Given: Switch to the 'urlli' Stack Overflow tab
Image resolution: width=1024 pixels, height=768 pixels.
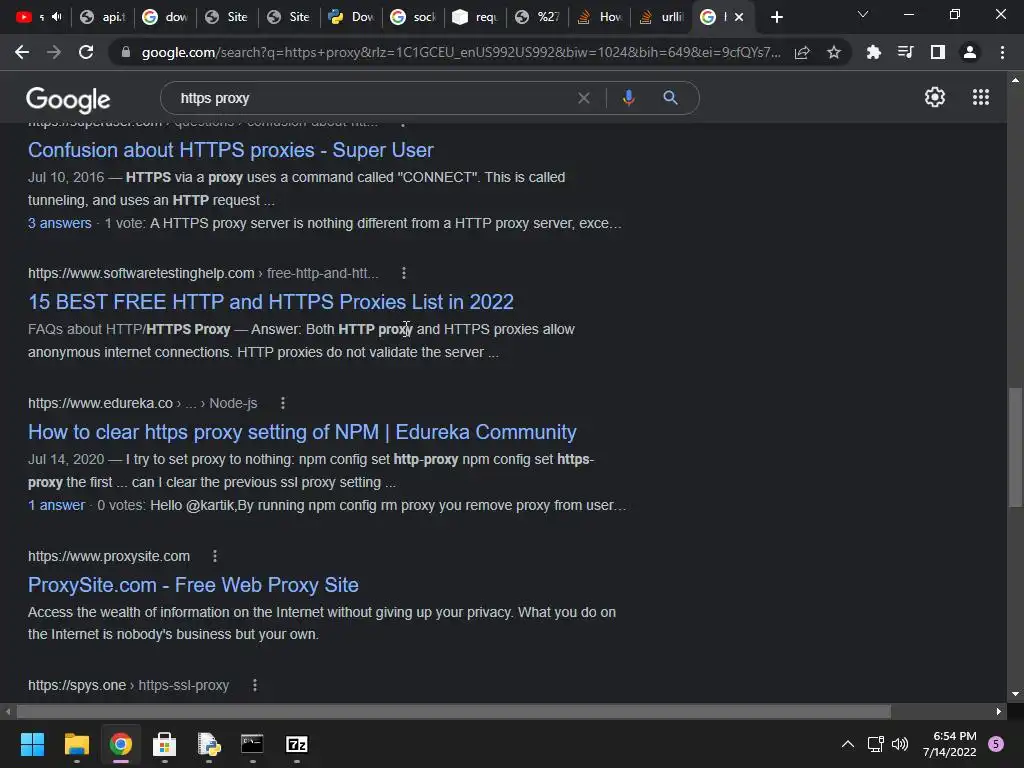Looking at the screenshot, I should tap(663, 17).
